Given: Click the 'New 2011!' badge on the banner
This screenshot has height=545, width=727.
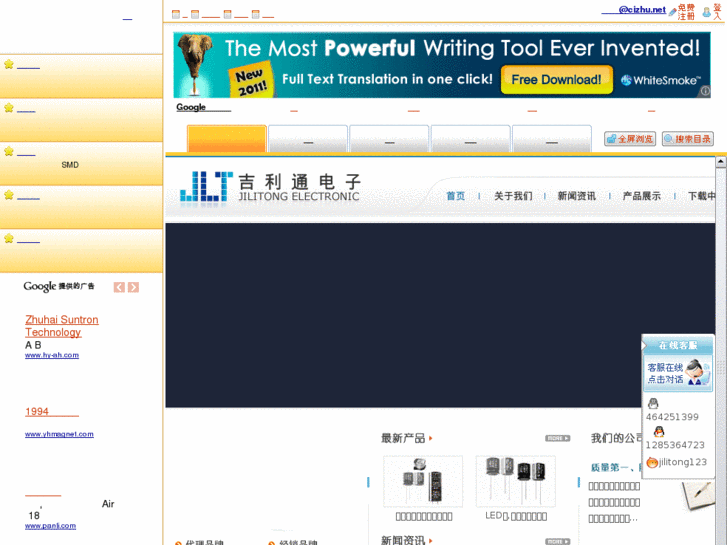Looking at the screenshot, I should (250, 80).
